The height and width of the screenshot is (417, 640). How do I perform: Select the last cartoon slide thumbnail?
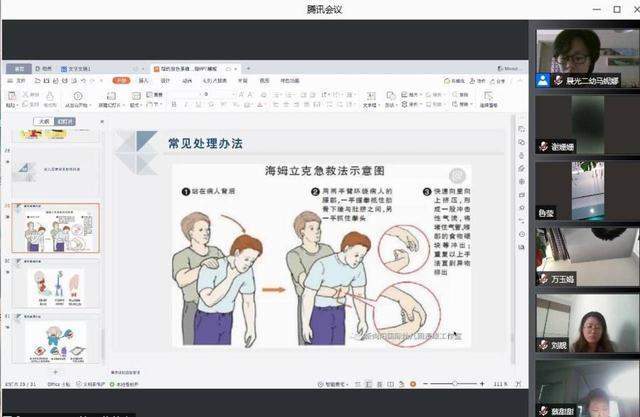pyautogui.click(x=56, y=339)
